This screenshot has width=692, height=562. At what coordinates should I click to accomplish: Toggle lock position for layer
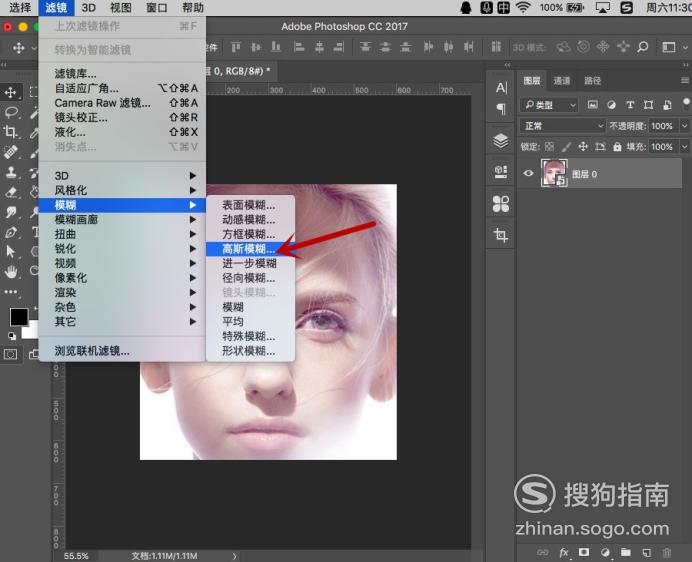coord(583,147)
